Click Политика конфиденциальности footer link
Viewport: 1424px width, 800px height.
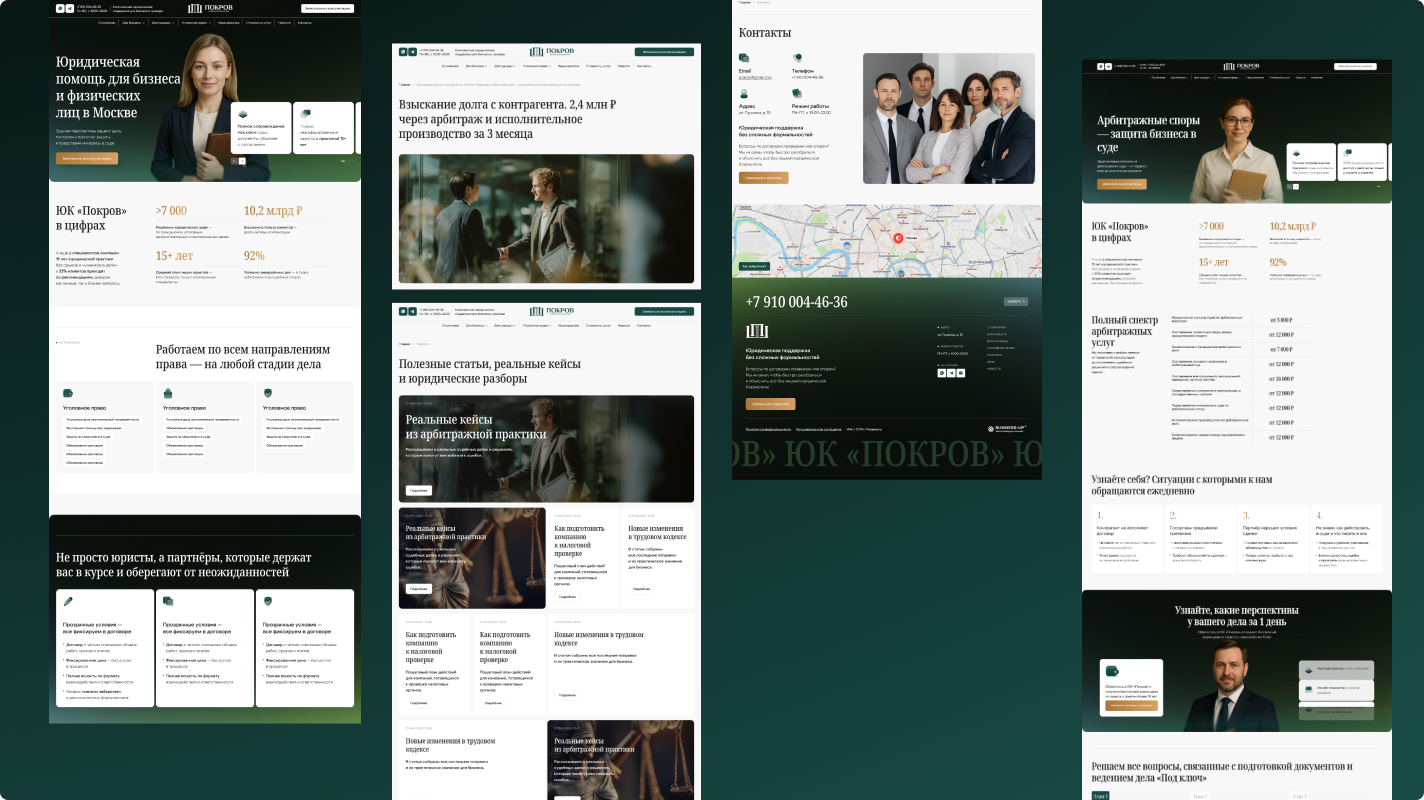click(x=768, y=429)
